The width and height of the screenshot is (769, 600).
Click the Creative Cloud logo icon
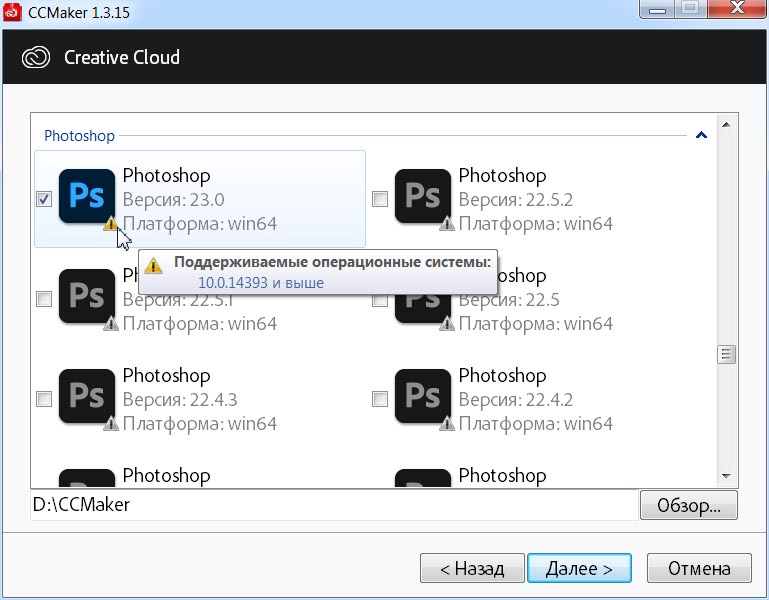pyautogui.click(x=36, y=57)
